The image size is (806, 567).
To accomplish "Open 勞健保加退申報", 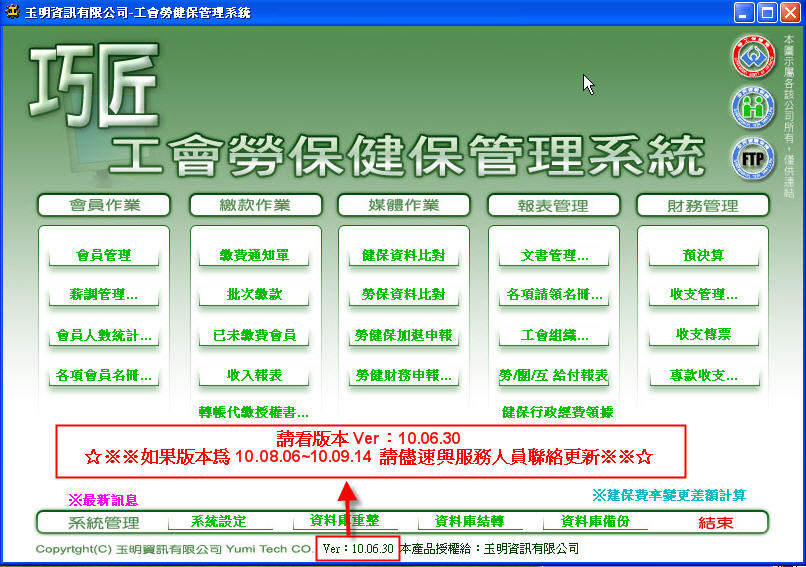I will 404,336.
